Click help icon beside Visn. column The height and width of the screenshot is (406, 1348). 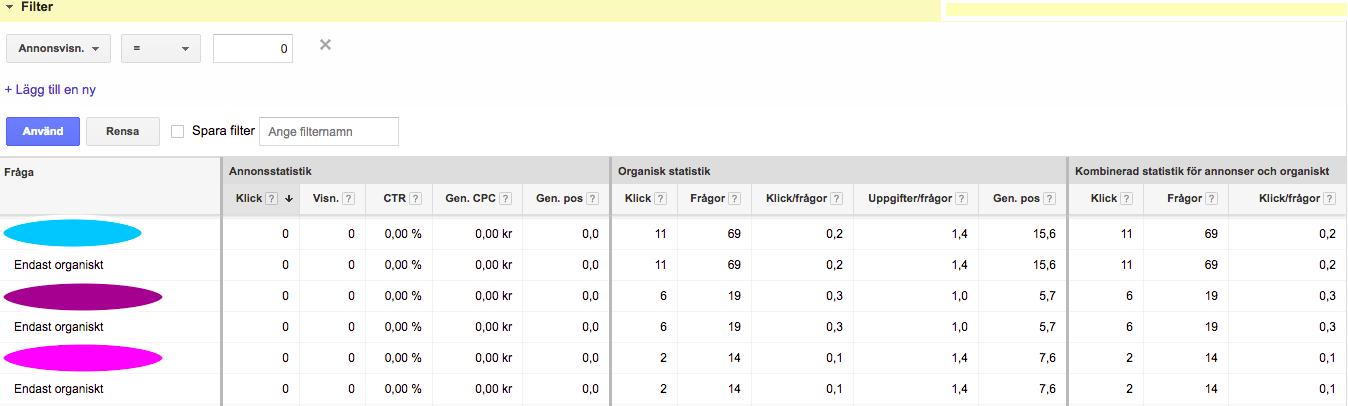click(348, 199)
